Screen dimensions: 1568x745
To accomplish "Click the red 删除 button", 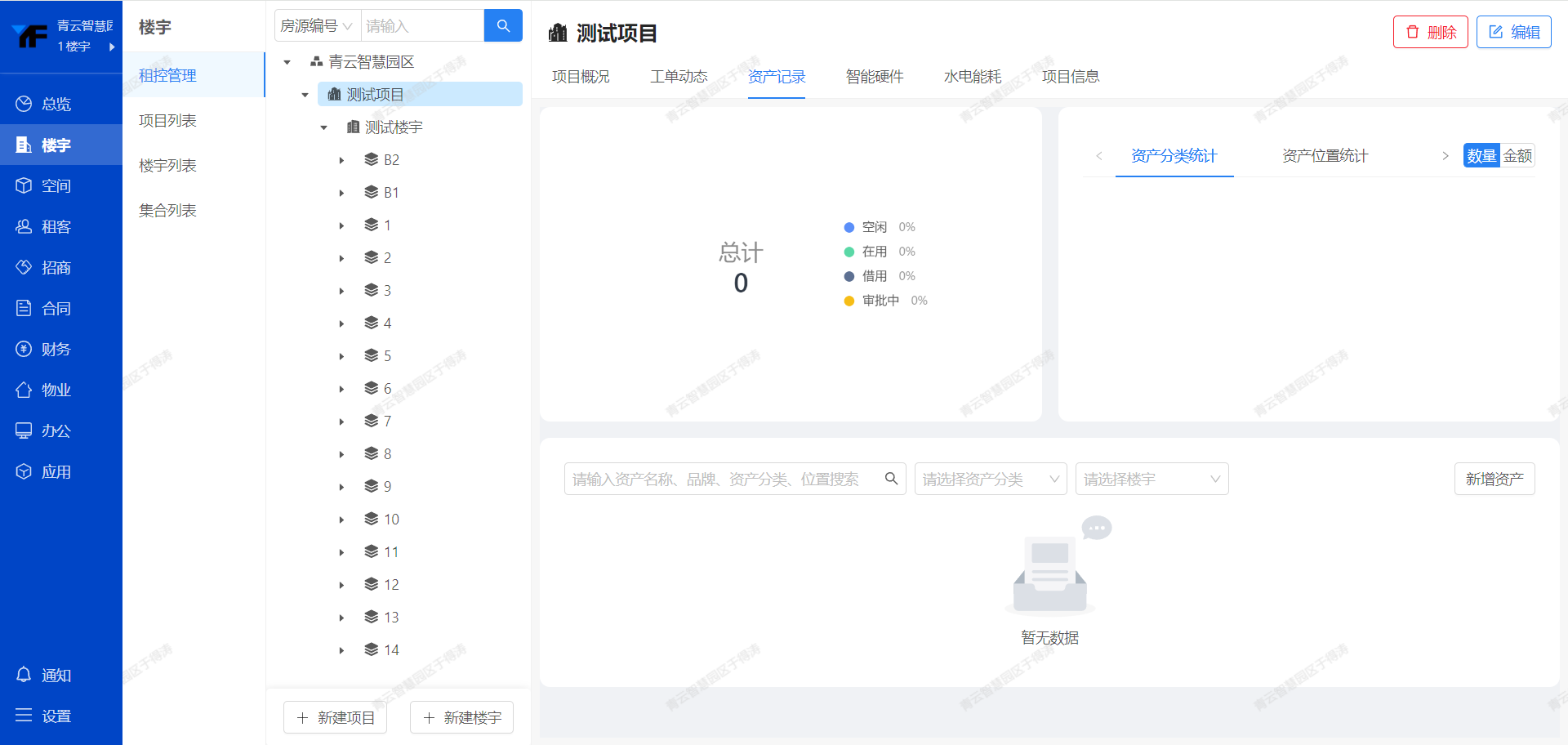I will (x=1430, y=33).
